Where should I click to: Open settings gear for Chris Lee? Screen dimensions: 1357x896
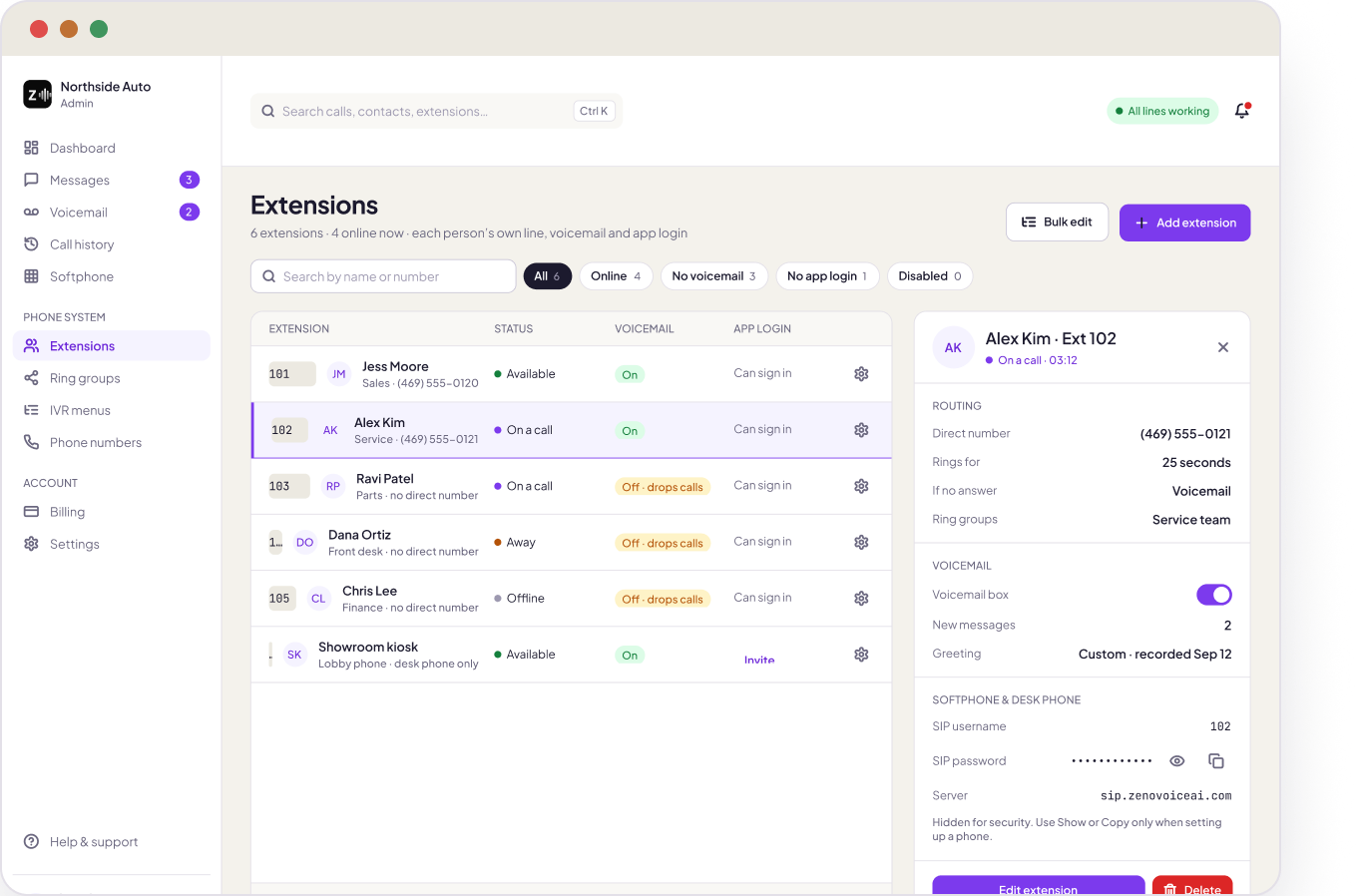861,599
